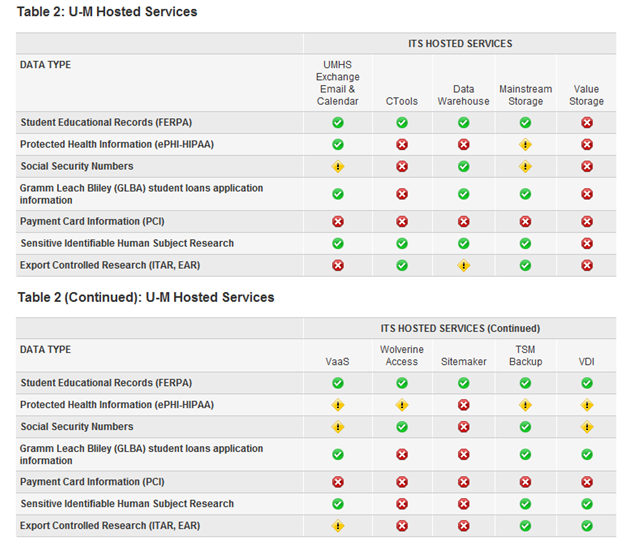Click the TSM Backup column header
The width and height of the screenshot is (622, 542).
tap(525, 355)
